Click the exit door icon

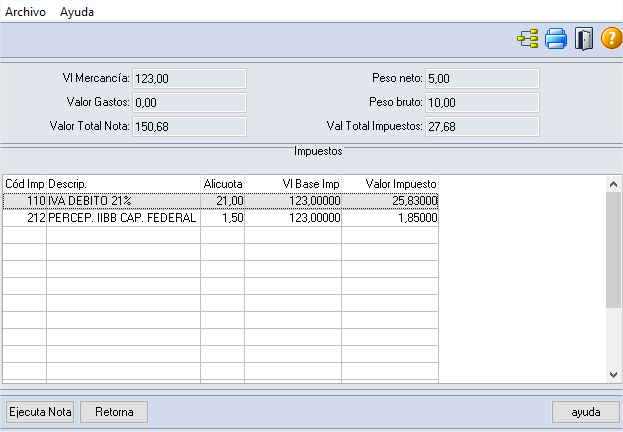(584, 39)
